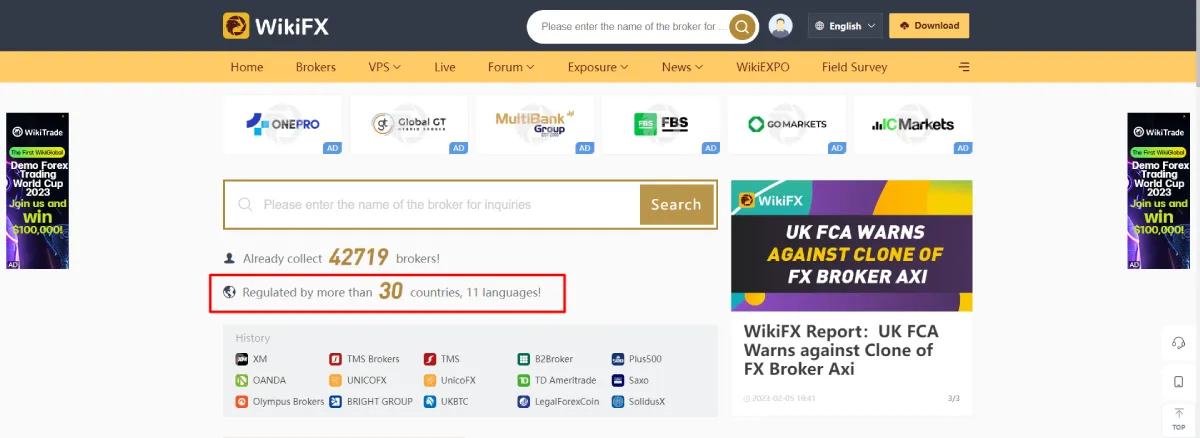Open the left WikiTrade World Cup ad
This screenshot has height=438, width=1200.
(x=38, y=191)
